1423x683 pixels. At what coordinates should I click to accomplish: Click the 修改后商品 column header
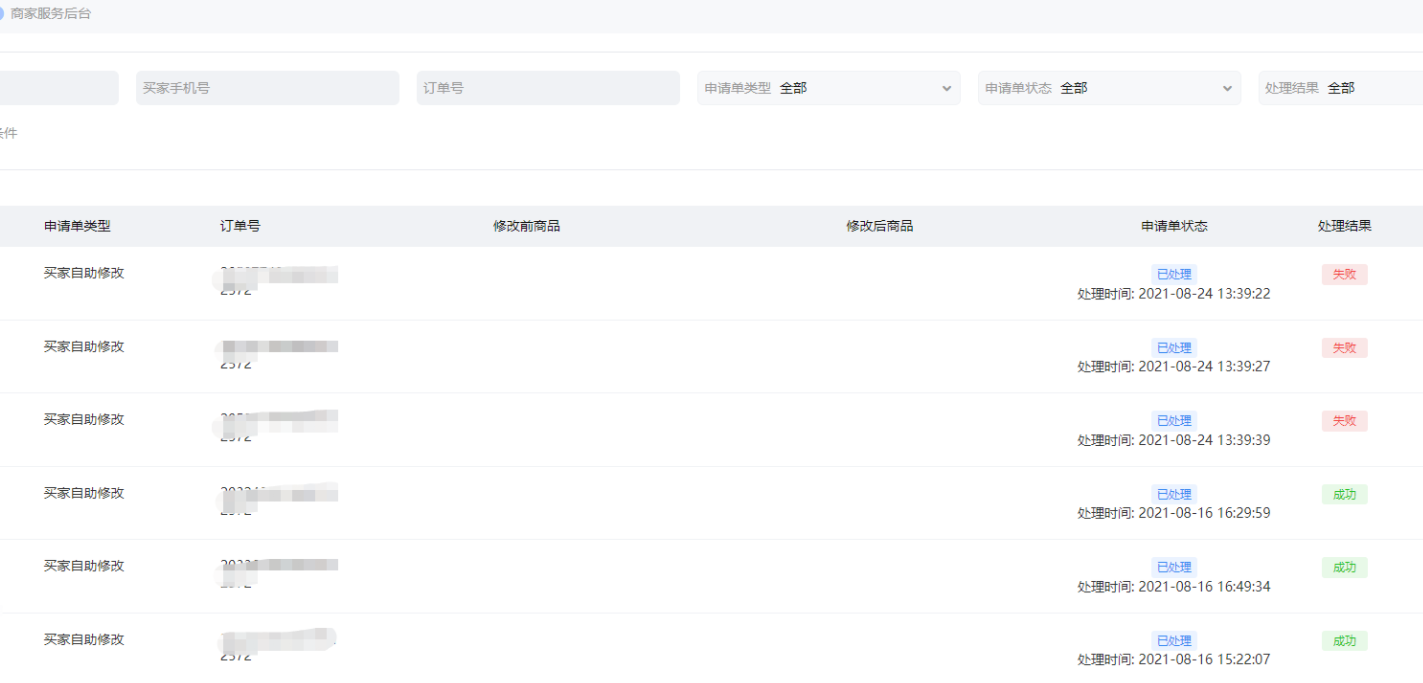879,226
